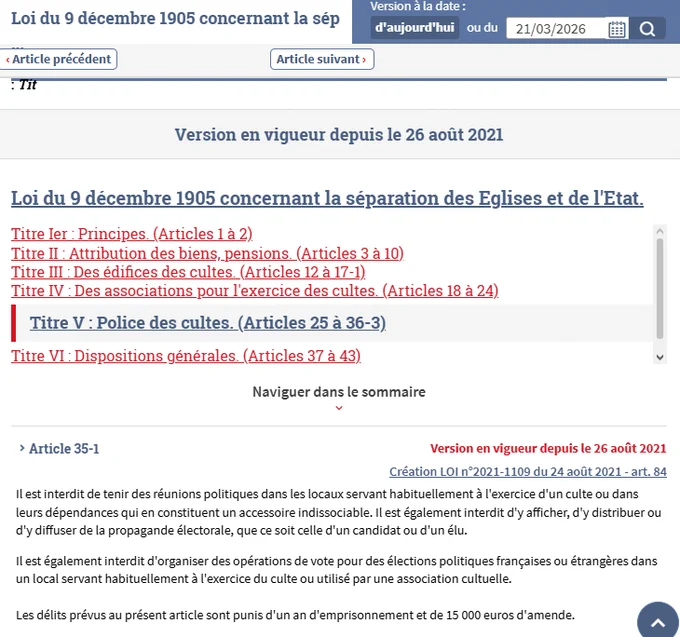Click summary scrollbar down arrow
Screen dimensions: 680x637
coord(660,358)
